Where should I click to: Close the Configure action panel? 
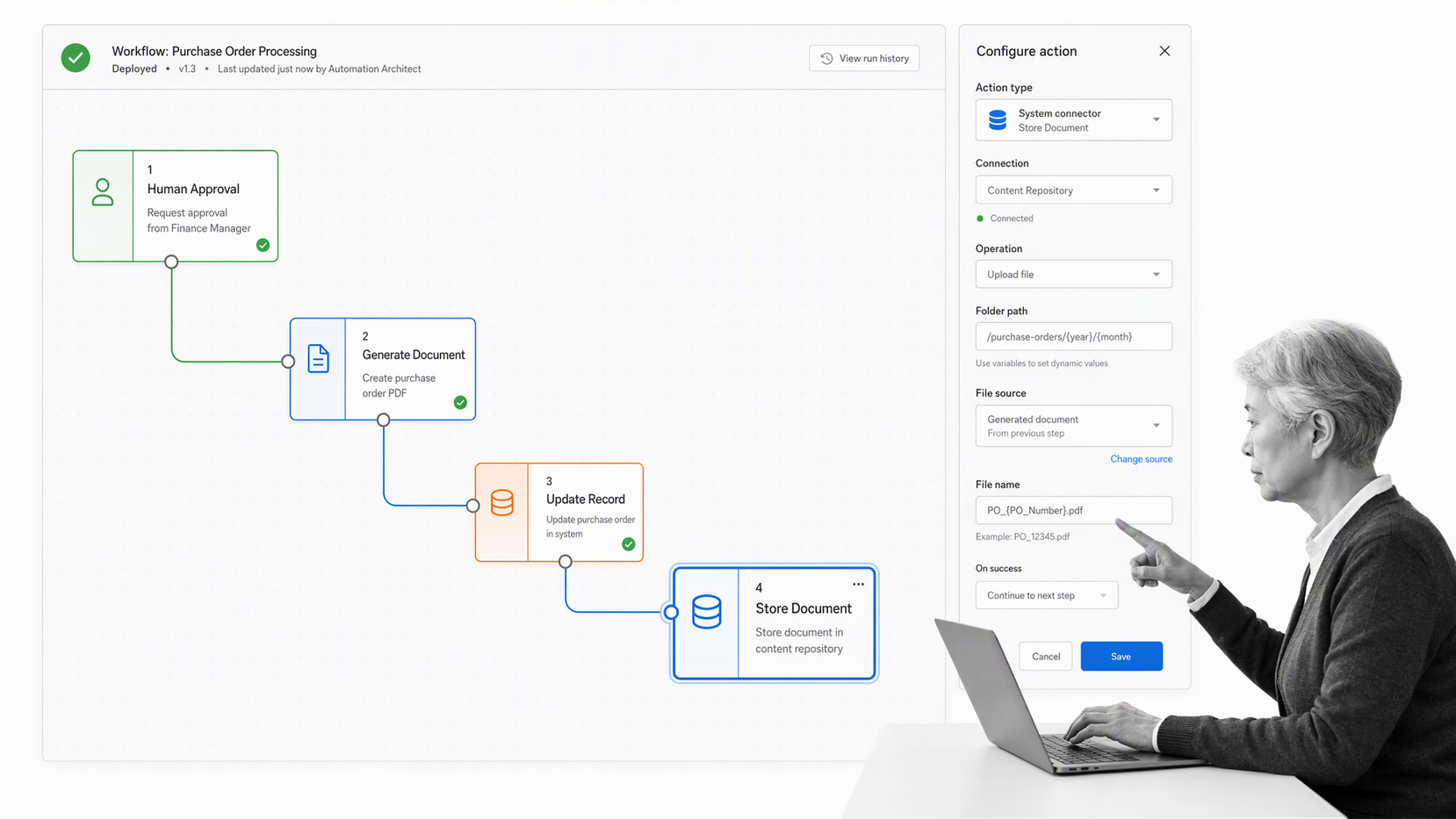[x=1164, y=51]
